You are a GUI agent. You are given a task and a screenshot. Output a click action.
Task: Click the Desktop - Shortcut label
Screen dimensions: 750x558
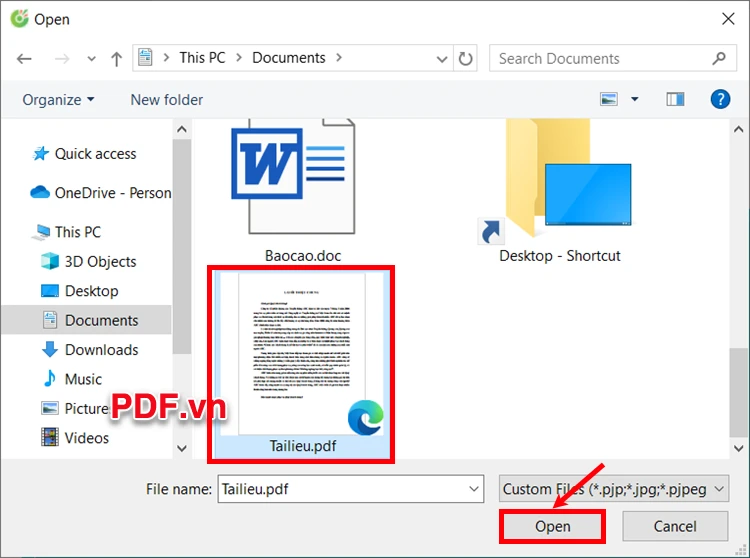pyautogui.click(x=560, y=256)
